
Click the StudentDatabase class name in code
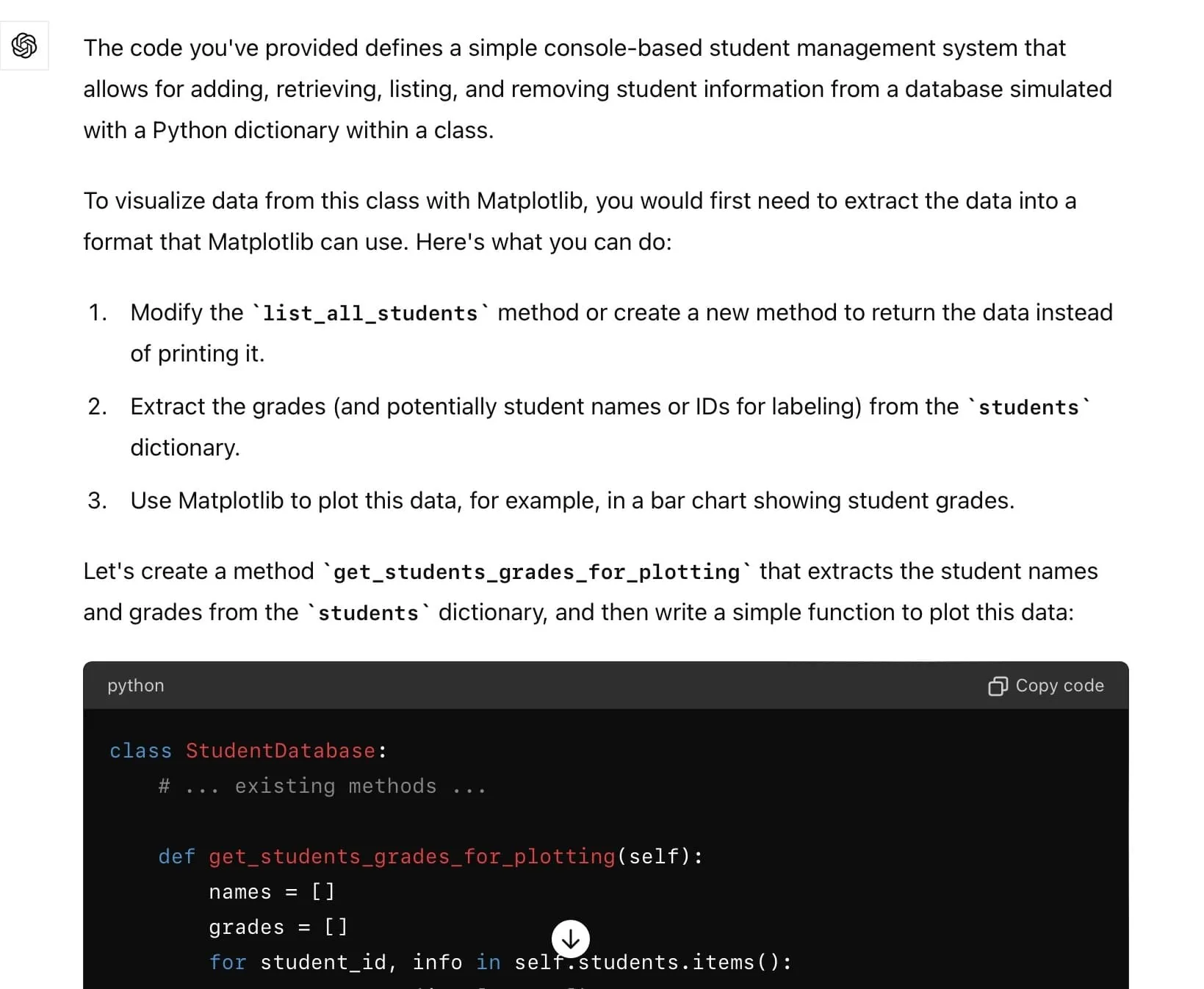(x=281, y=750)
